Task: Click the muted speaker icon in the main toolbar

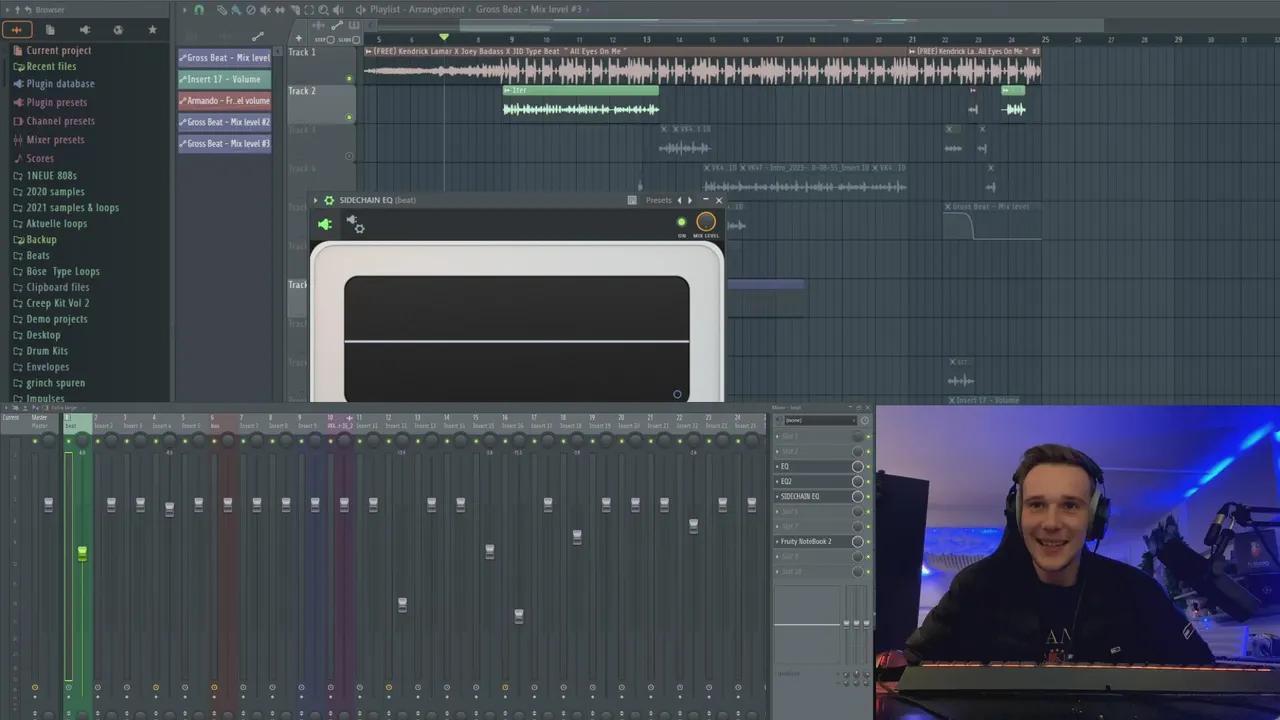Action: pos(266,9)
